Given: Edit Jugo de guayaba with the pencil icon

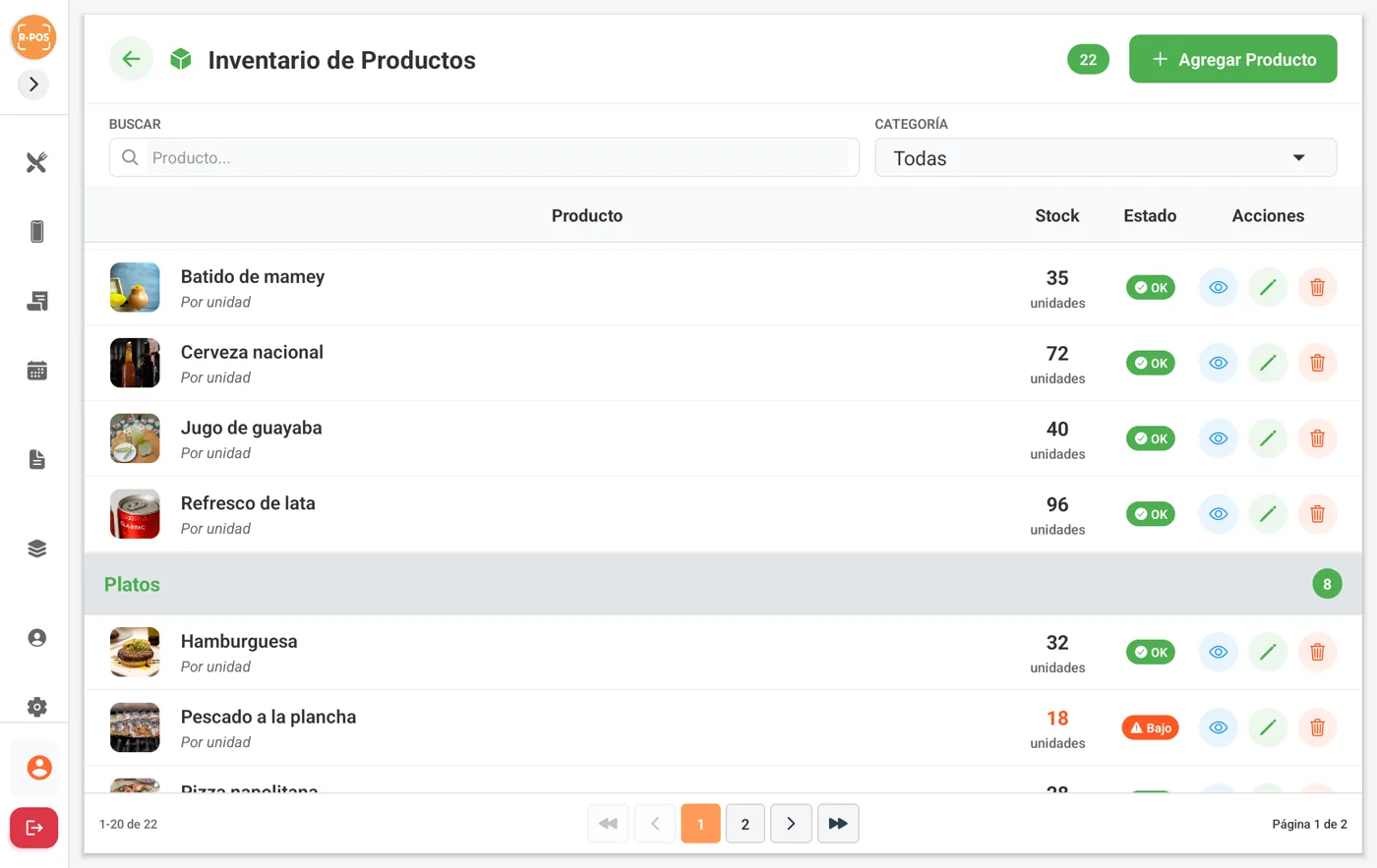Looking at the screenshot, I should 1268,438.
